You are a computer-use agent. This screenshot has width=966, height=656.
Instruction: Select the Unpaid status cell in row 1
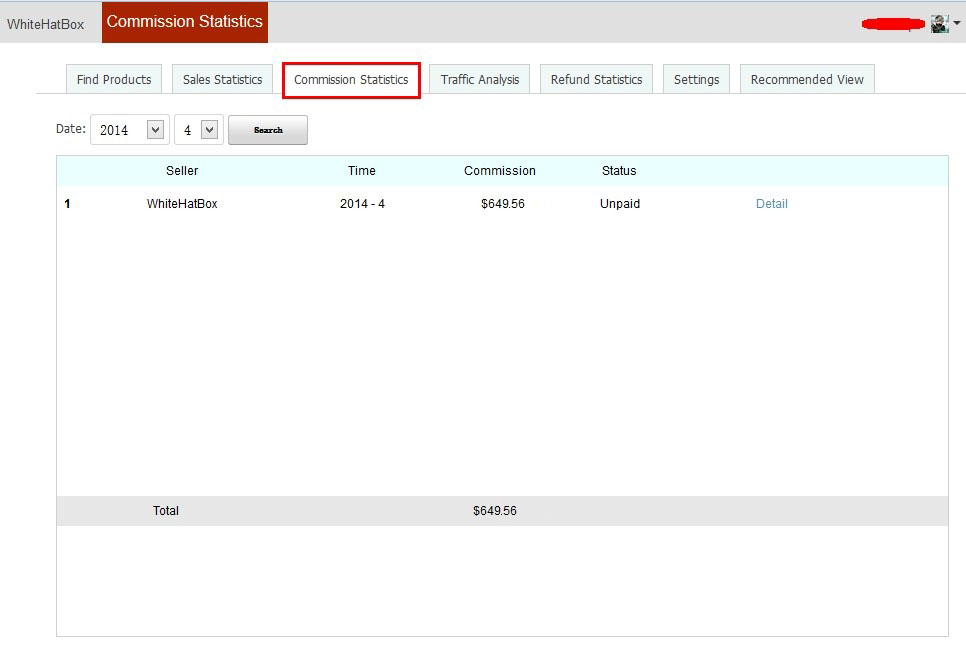coord(619,204)
